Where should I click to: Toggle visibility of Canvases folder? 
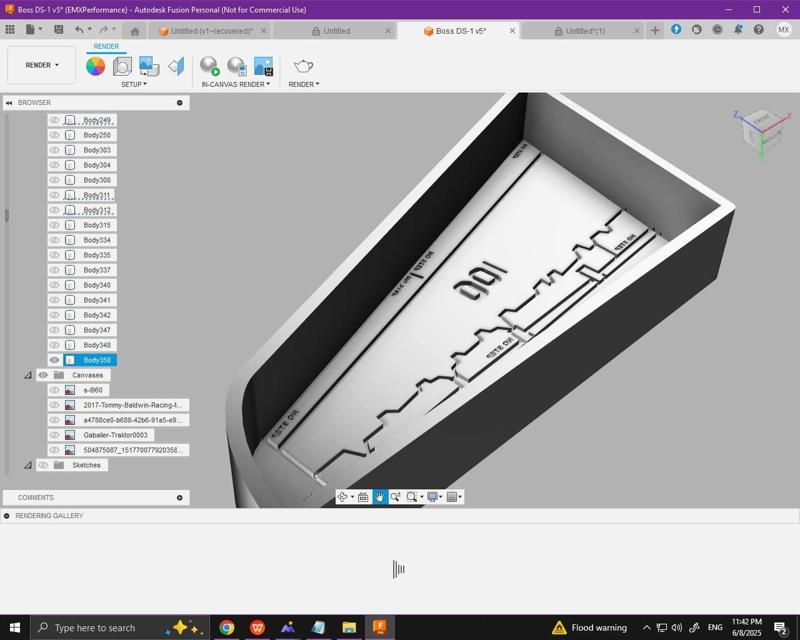tap(43, 375)
